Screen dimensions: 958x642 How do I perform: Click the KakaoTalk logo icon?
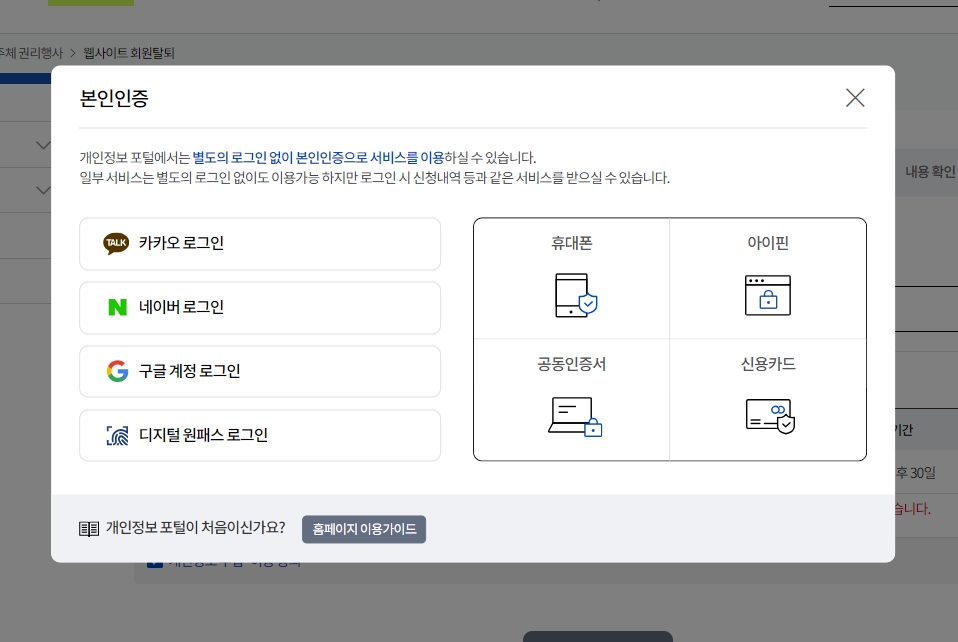coord(116,243)
